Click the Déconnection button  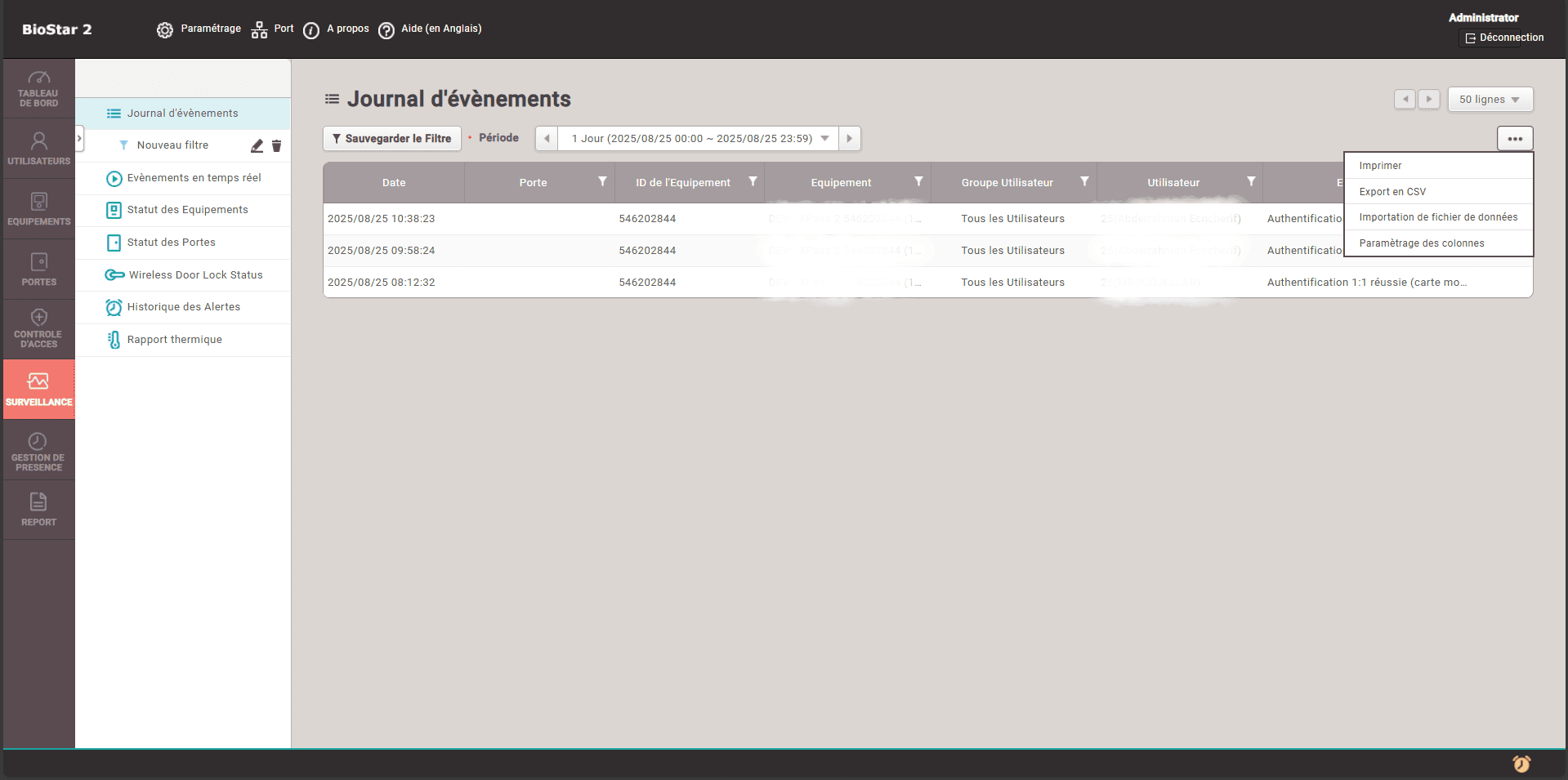click(1503, 38)
